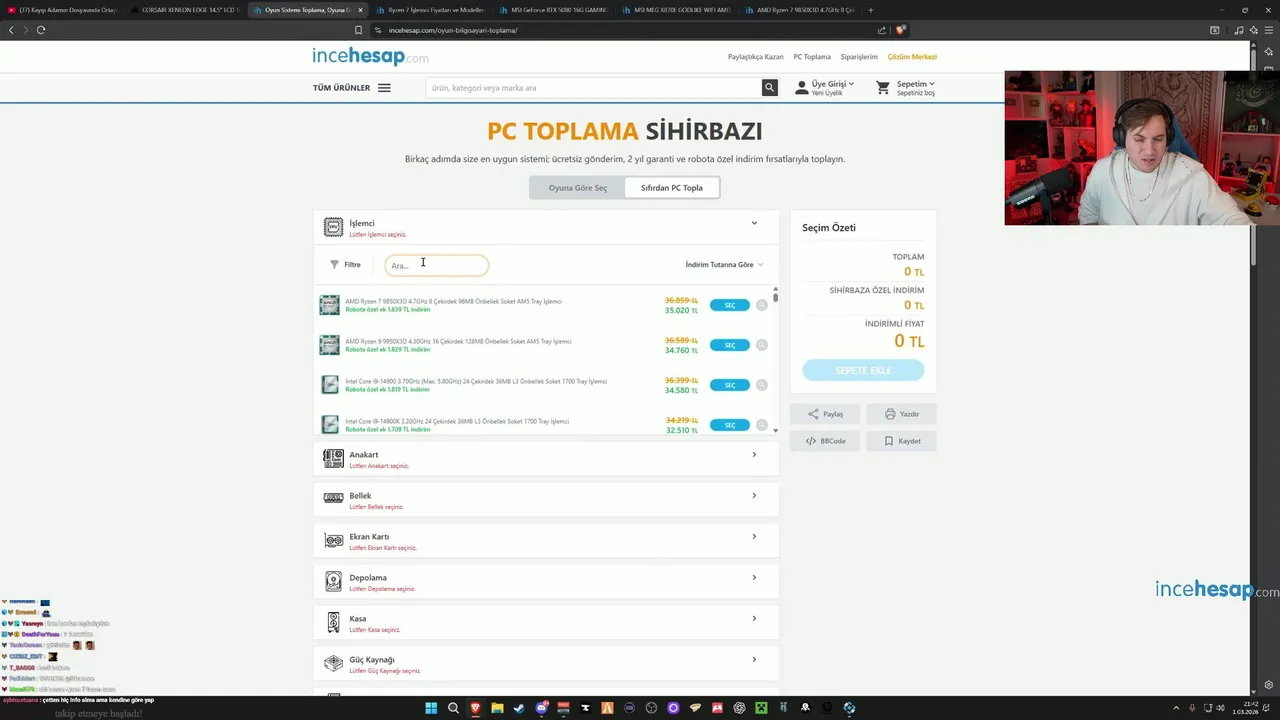
Task: Open Discord from the taskbar
Action: point(542,708)
